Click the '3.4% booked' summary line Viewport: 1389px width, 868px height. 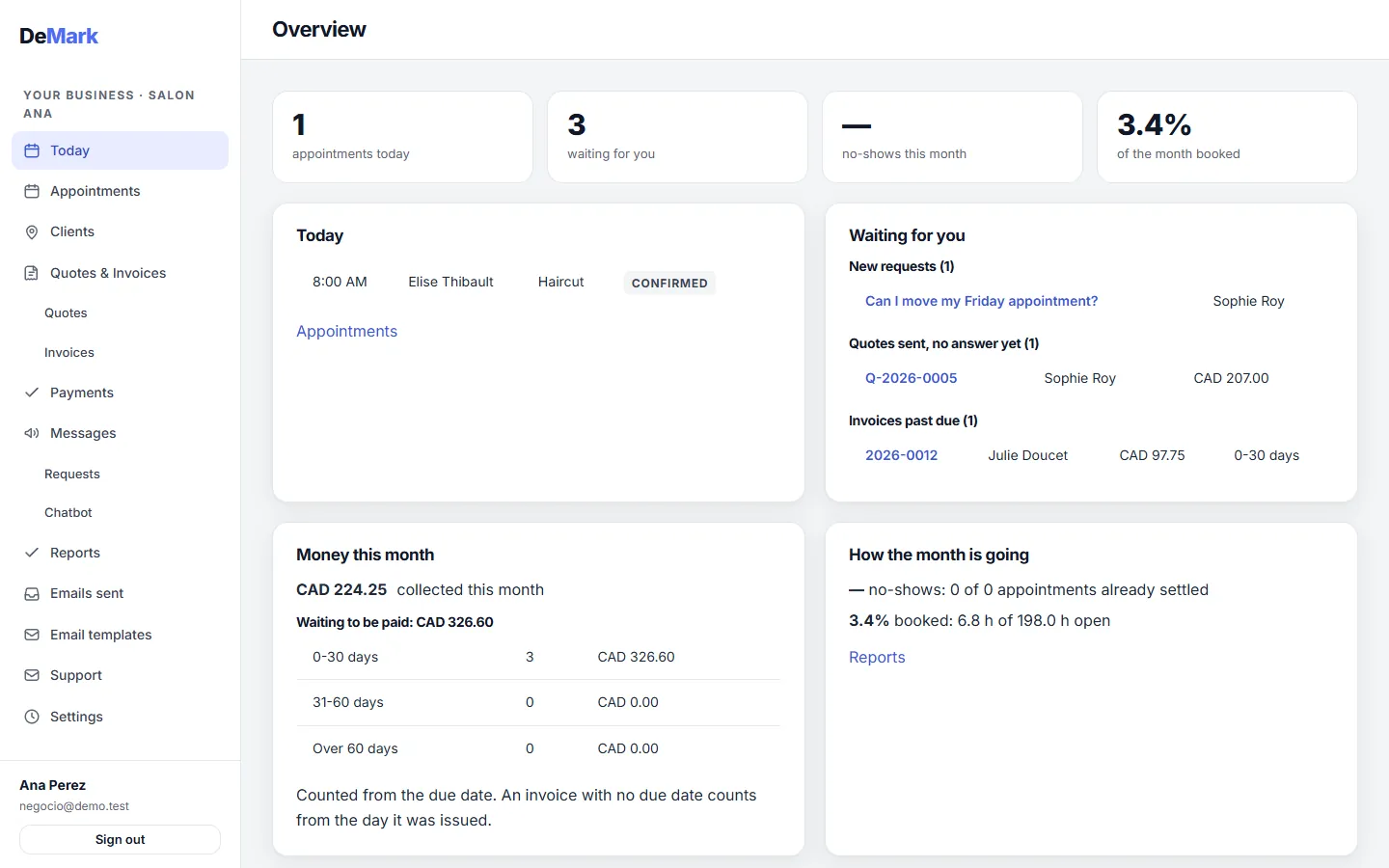point(979,620)
